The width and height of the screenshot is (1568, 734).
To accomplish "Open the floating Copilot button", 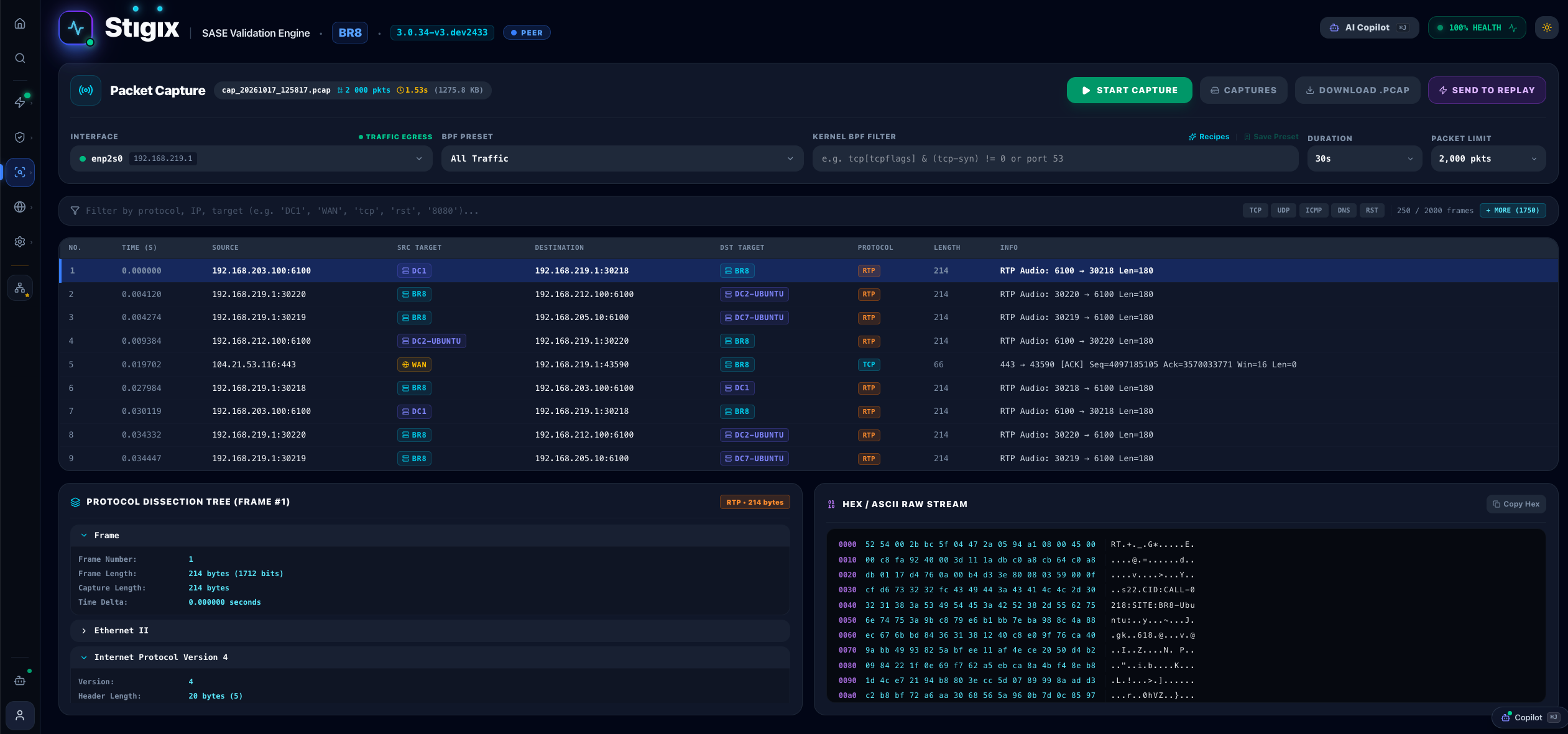I will (x=1529, y=717).
